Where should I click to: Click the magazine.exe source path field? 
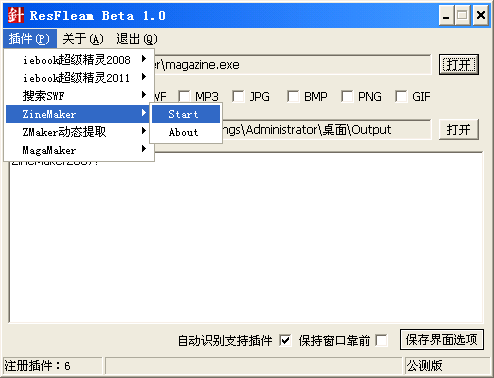coord(293,65)
